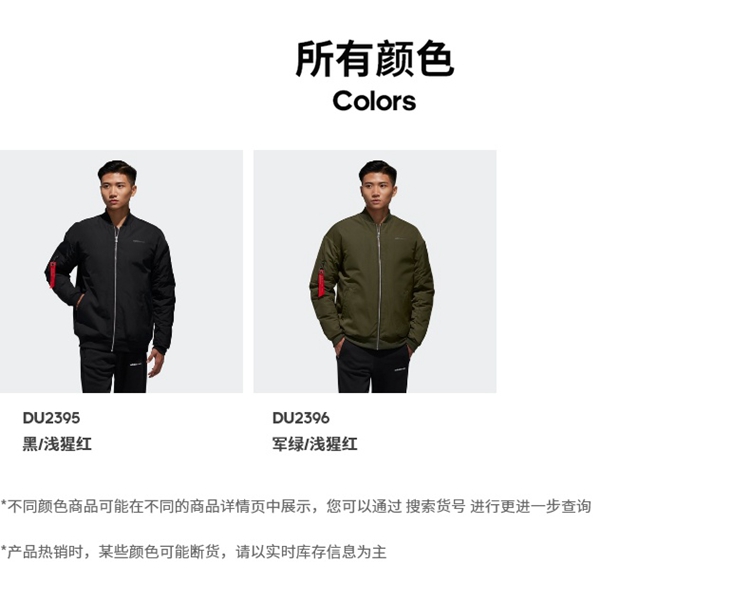The image size is (750, 601).
Task: Click the 黑/浅猩红 color name label
Action: [57, 444]
